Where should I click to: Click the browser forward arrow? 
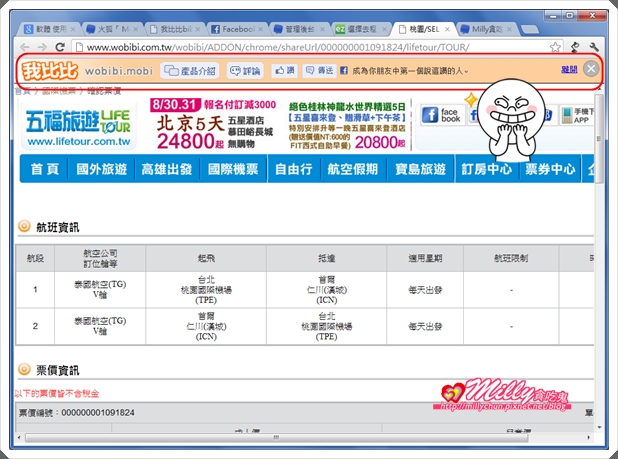click(42, 47)
